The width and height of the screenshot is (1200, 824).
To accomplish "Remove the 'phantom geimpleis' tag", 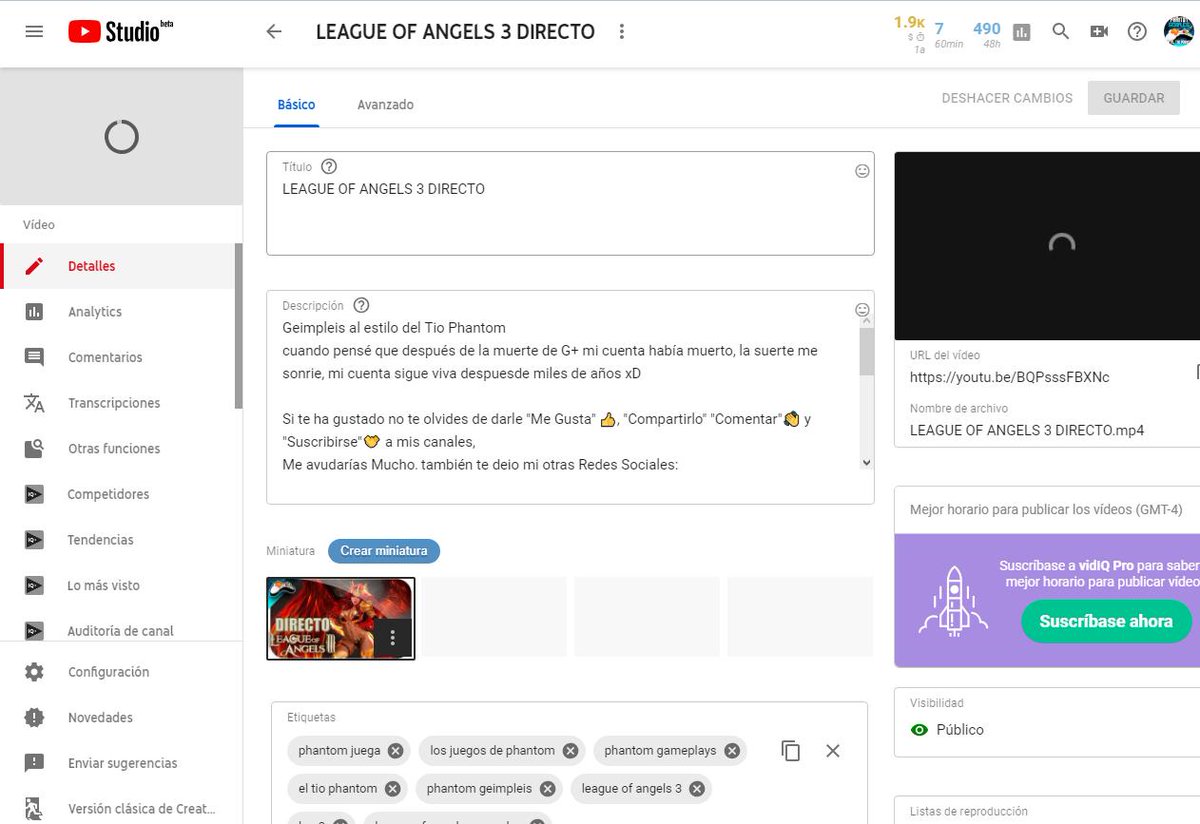I will (x=548, y=789).
